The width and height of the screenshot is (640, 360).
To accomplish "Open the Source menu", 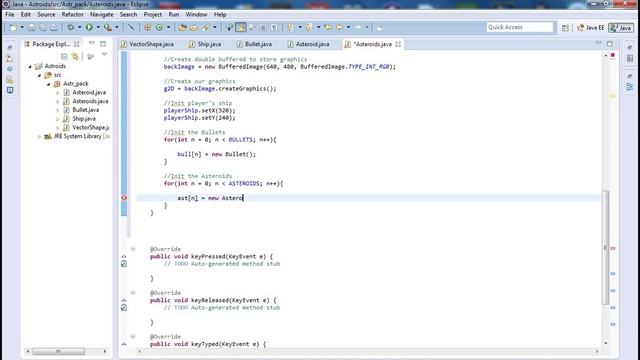I will click(x=46, y=14).
